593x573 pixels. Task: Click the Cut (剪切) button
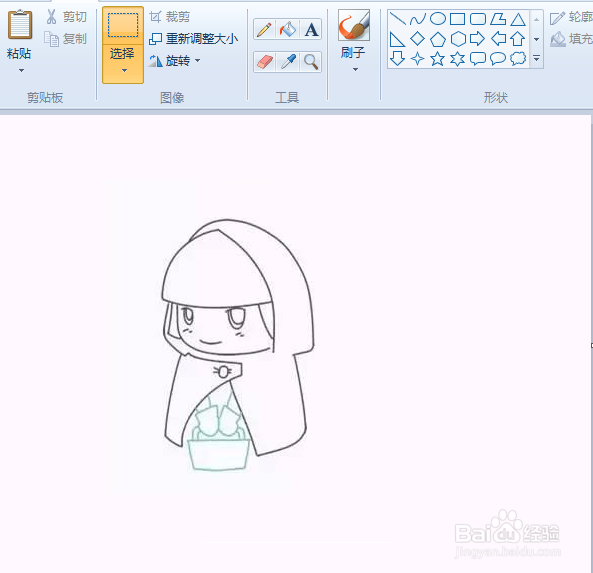click(66, 17)
